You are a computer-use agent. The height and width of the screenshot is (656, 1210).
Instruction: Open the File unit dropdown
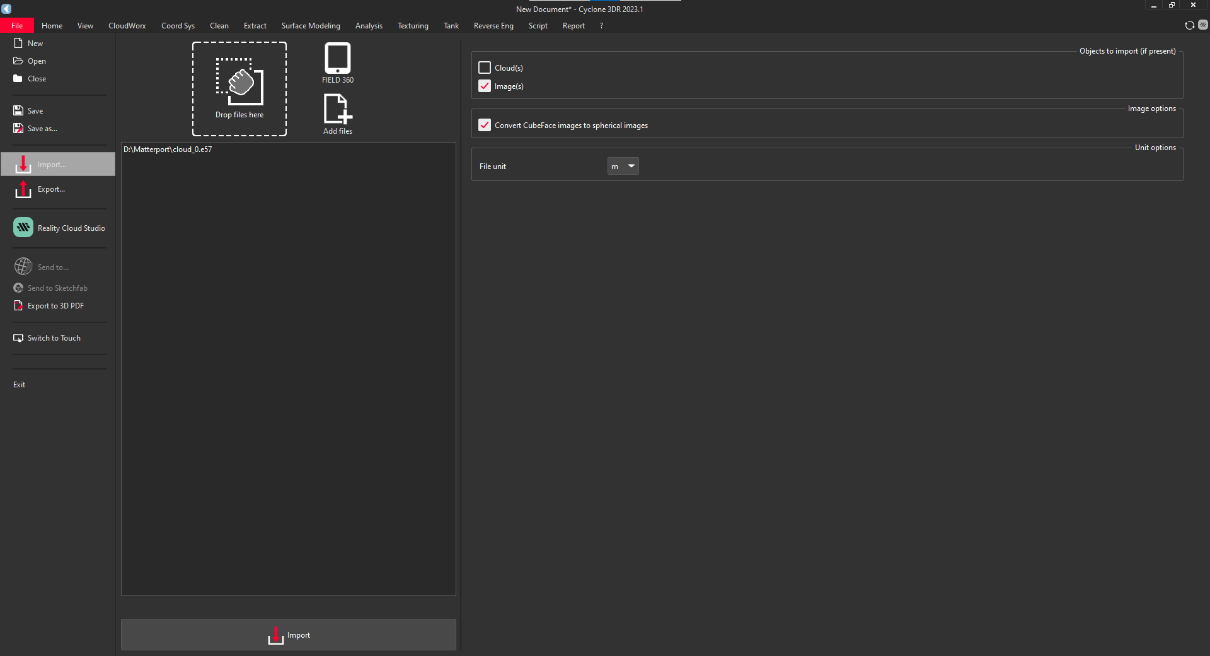[x=623, y=166]
